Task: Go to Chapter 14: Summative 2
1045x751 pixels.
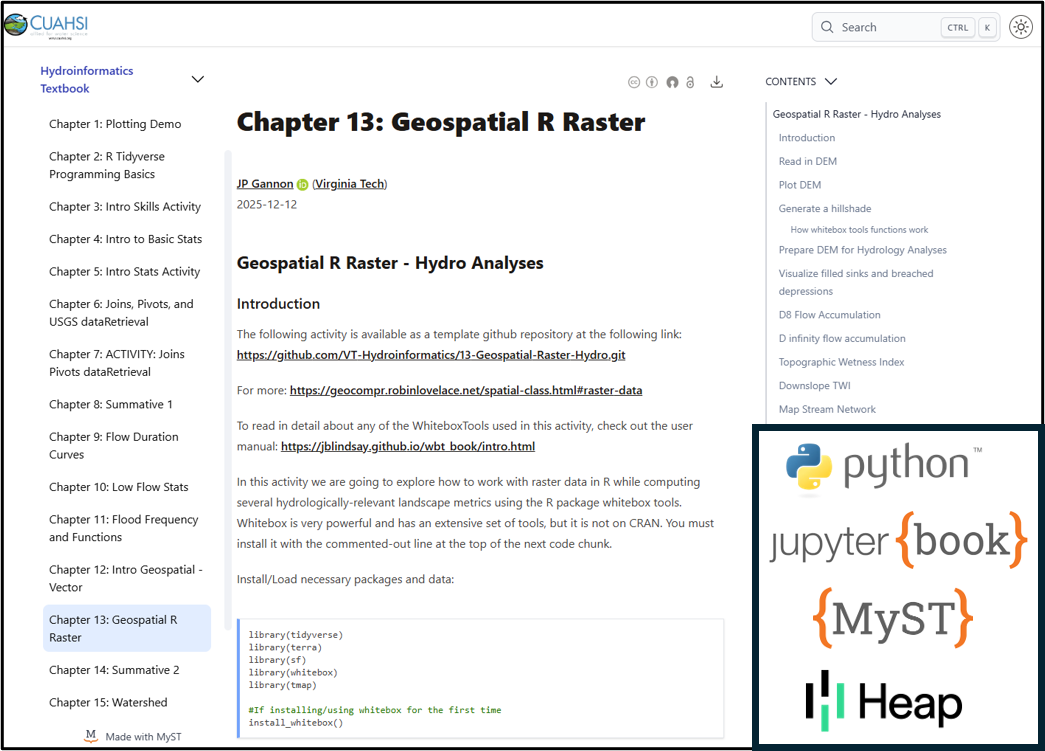Action: coord(114,670)
